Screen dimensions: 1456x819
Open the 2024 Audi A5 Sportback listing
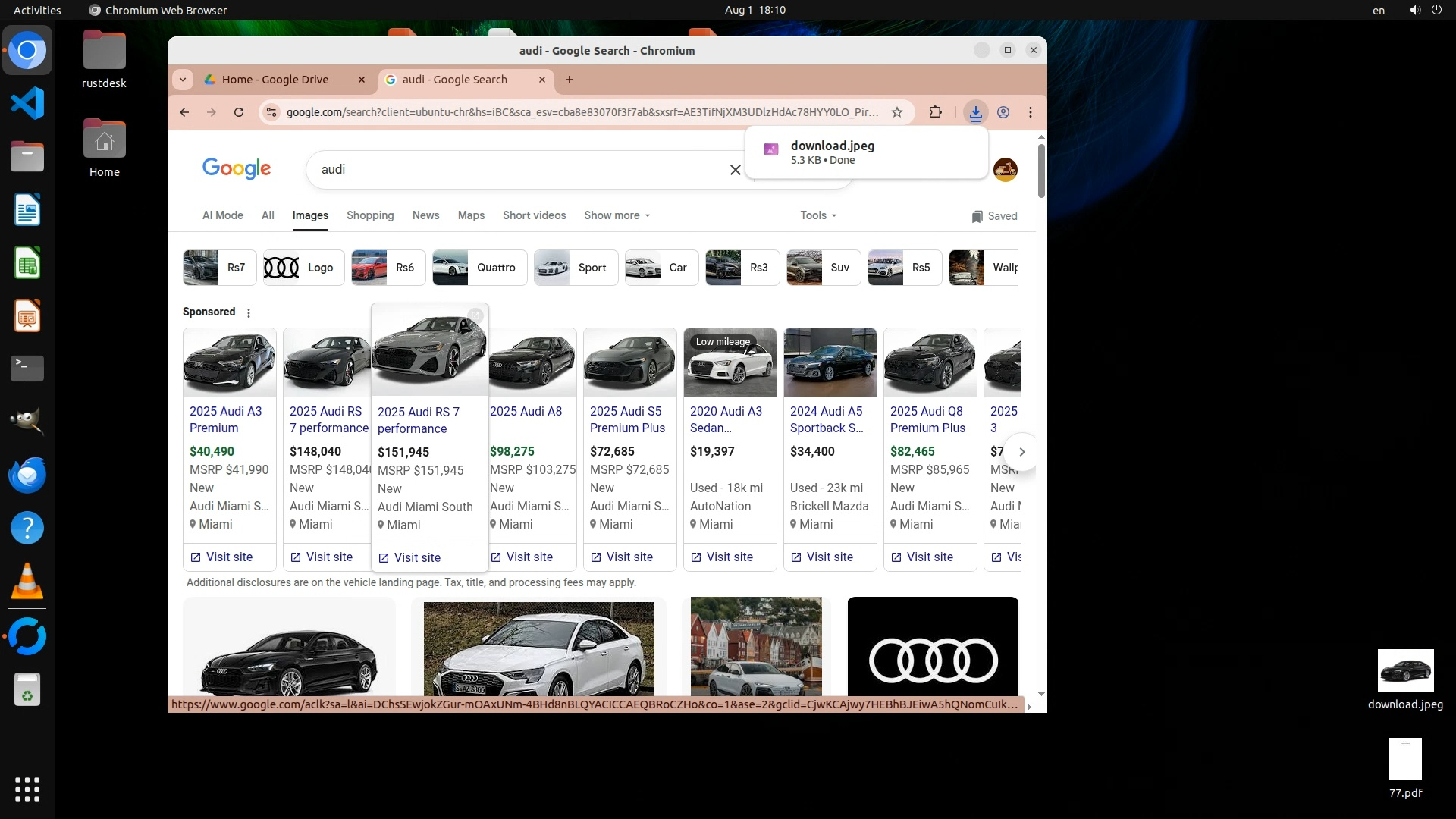(826, 419)
